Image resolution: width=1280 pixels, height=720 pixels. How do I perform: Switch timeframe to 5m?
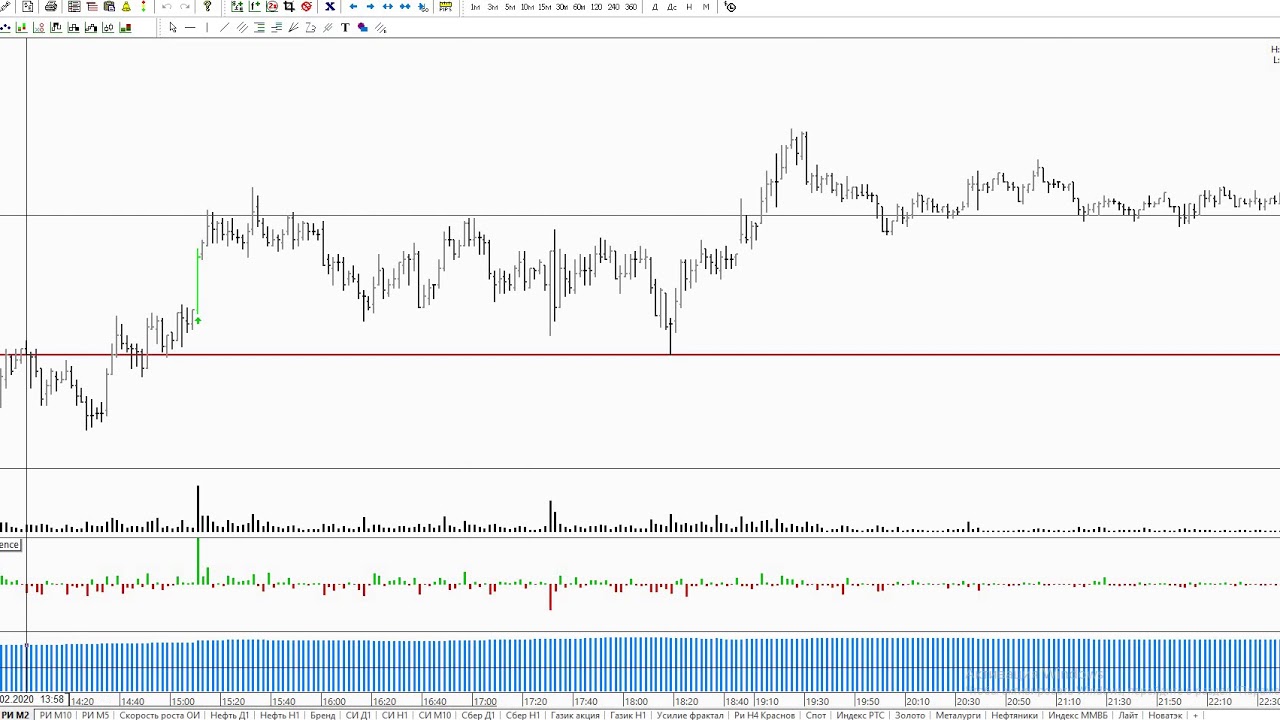[510, 7]
